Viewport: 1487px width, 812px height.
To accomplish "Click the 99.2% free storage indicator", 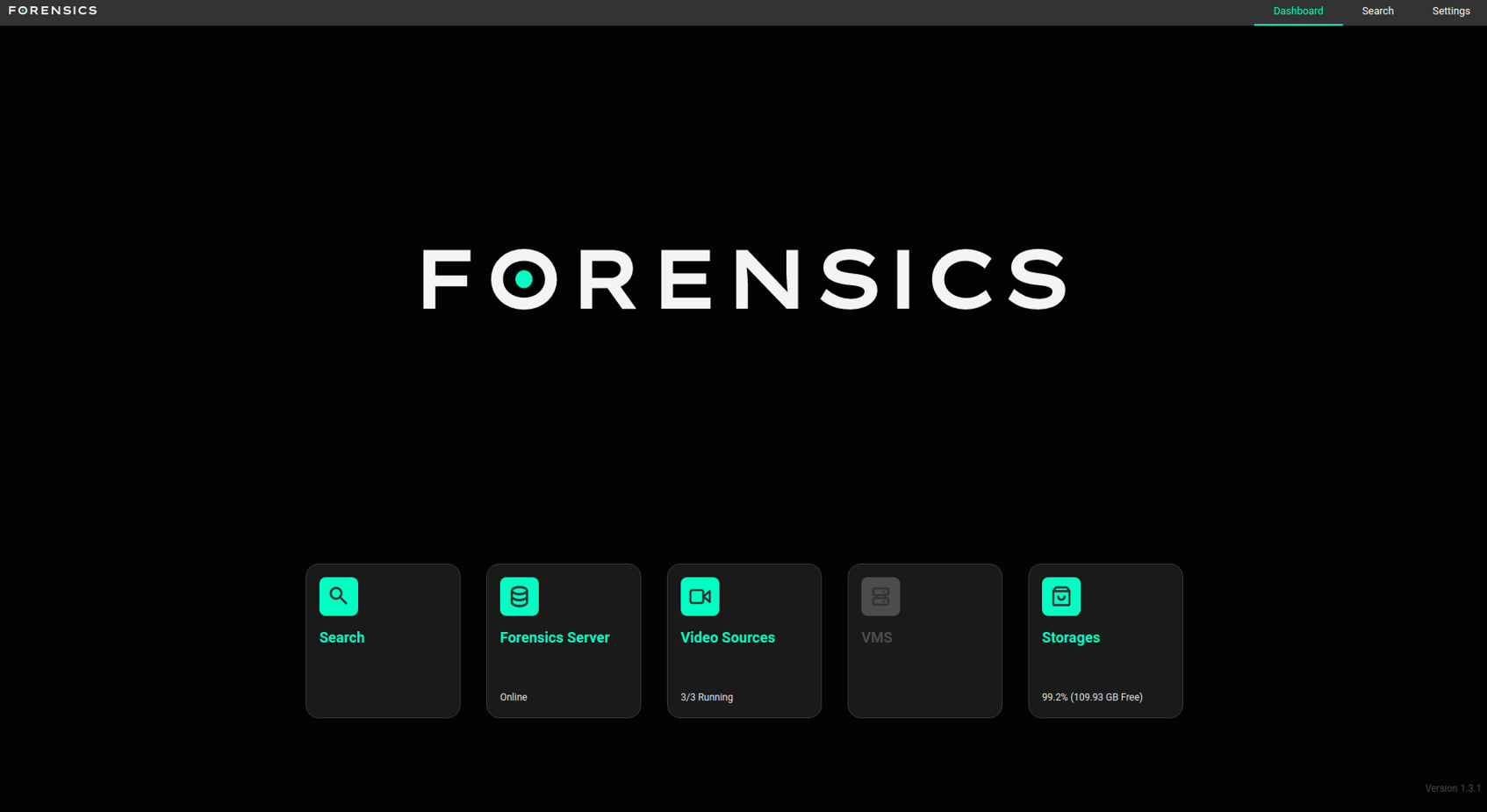I will [1092, 696].
